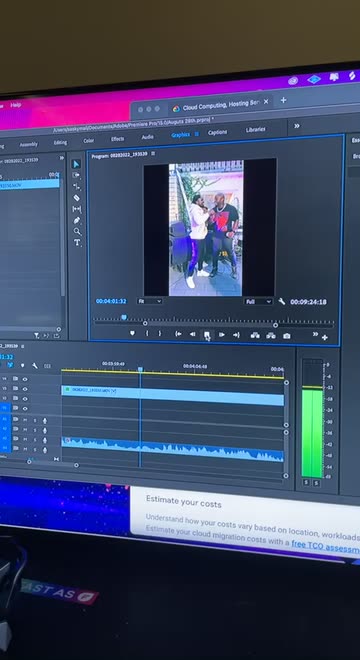Expand the workspace overflow chevrons
The width and height of the screenshot is (360, 660).
(x=297, y=126)
